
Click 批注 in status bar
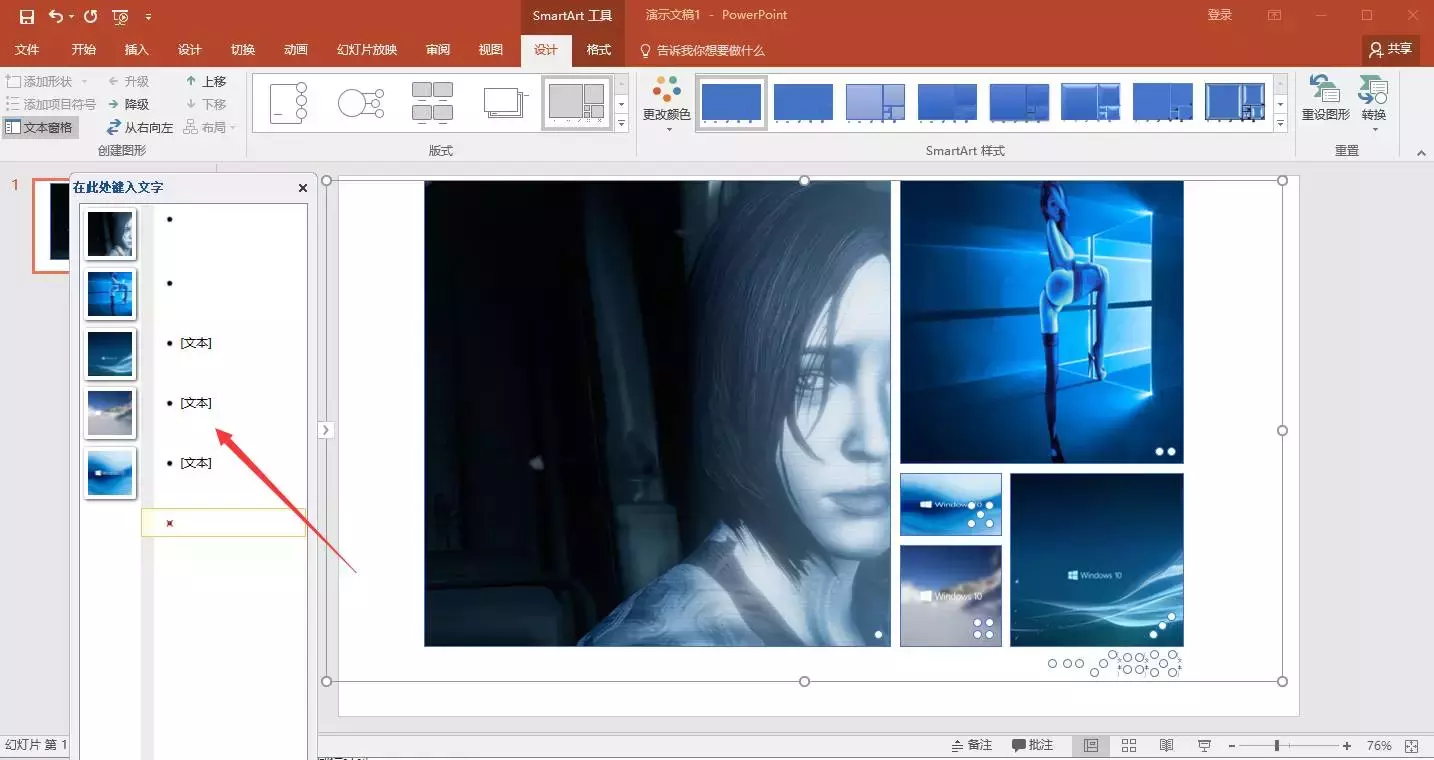click(x=1032, y=746)
